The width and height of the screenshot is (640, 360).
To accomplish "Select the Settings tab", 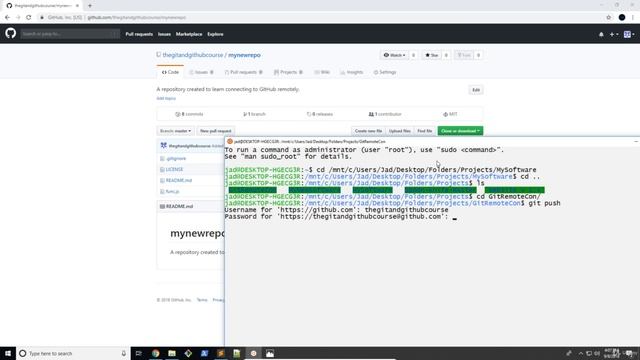I will pyautogui.click(x=385, y=72).
